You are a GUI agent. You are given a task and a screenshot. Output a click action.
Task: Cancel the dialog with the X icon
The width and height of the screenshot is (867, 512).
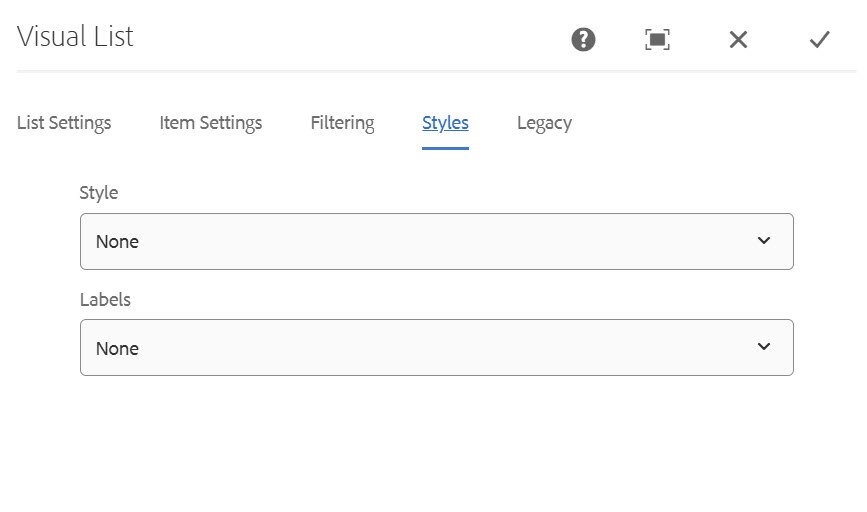click(738, 40)
